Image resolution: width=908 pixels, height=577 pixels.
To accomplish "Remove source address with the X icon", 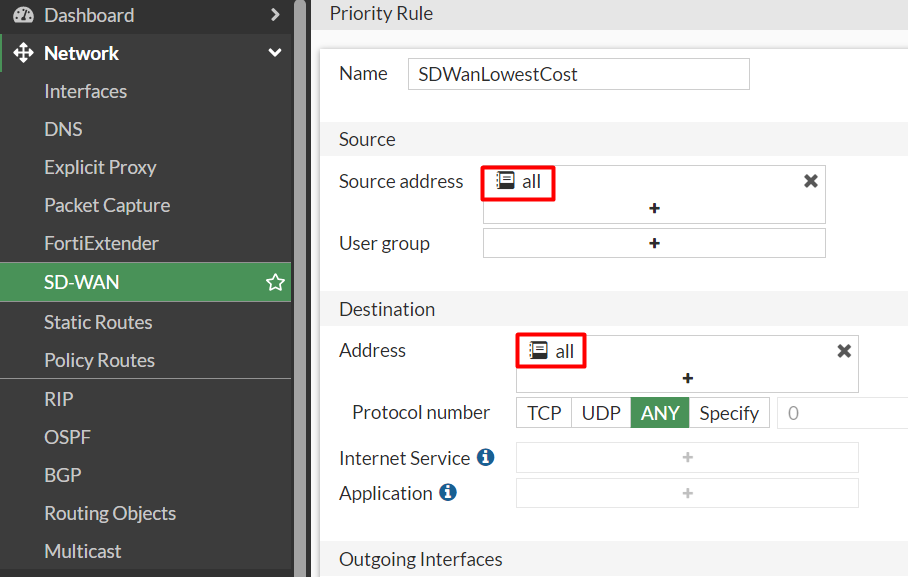I will point(811,181).
